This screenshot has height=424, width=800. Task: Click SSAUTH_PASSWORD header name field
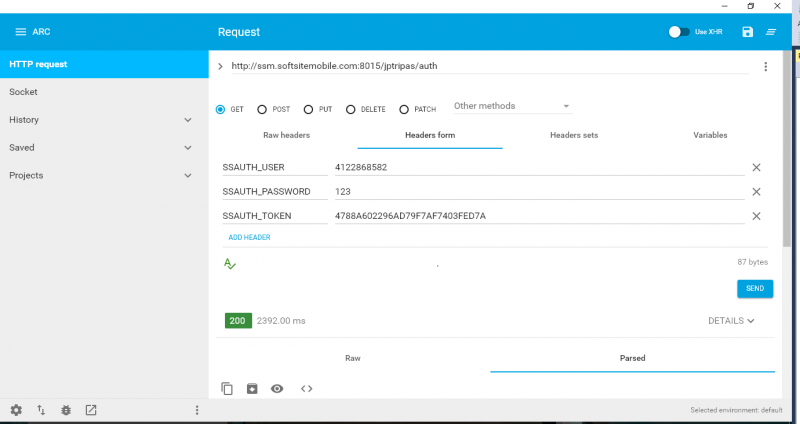click(x=274, y=192)
